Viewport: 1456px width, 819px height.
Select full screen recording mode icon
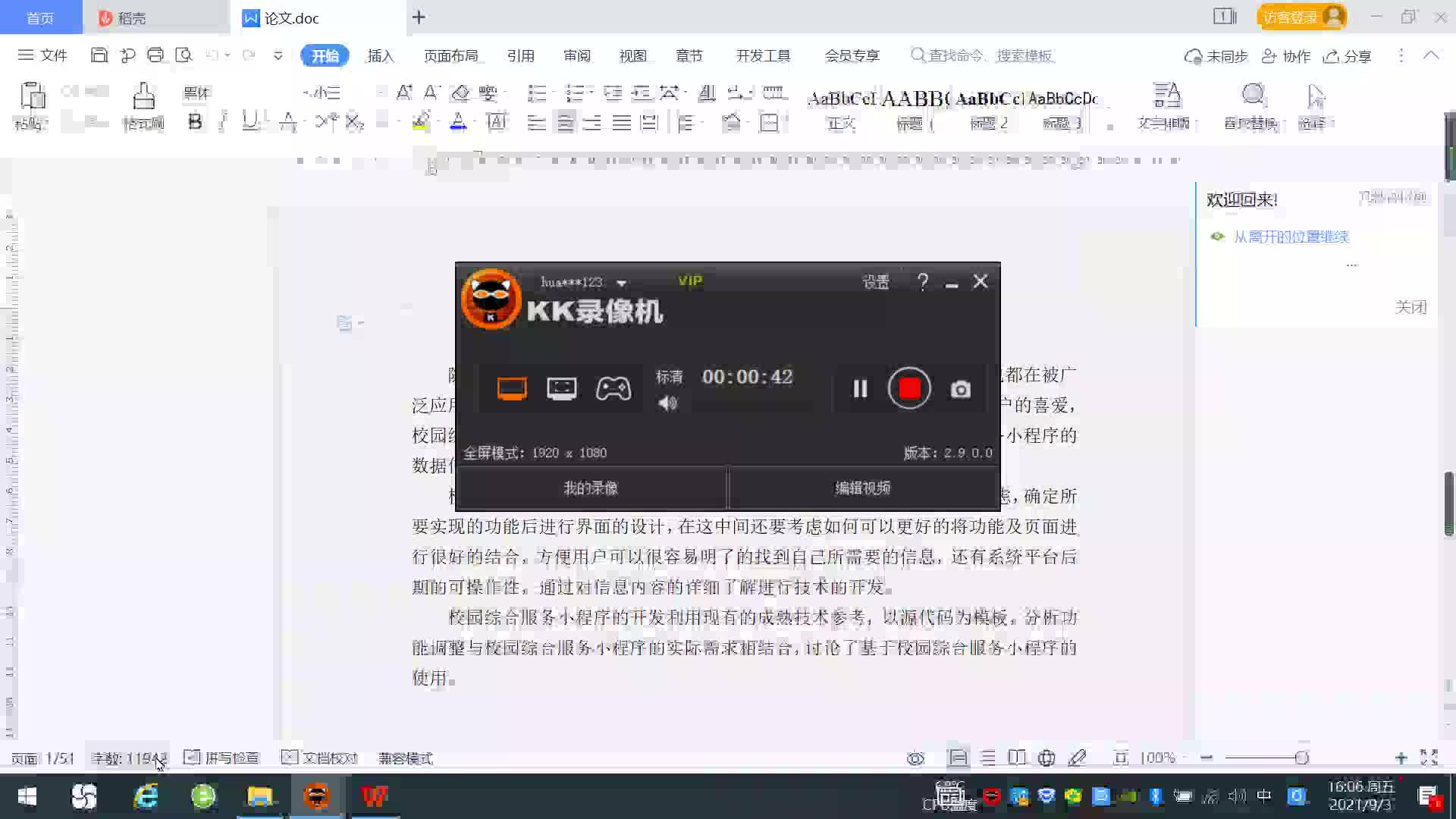click(x=512, y=388)
